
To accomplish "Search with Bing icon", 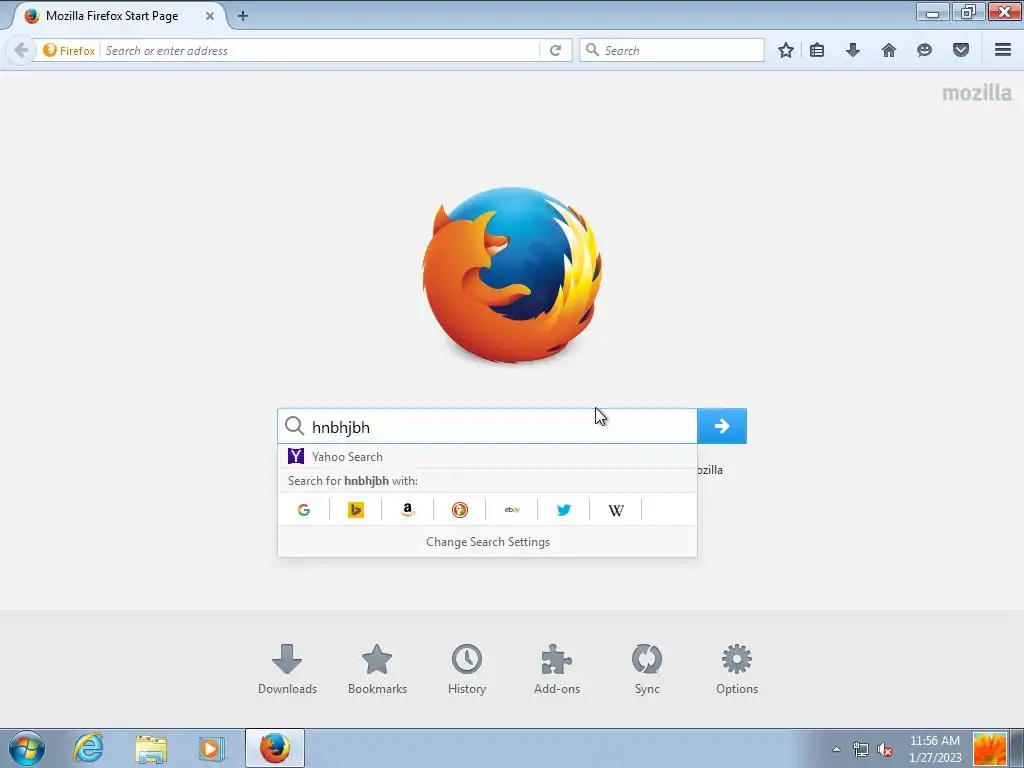I will (356, 510).
